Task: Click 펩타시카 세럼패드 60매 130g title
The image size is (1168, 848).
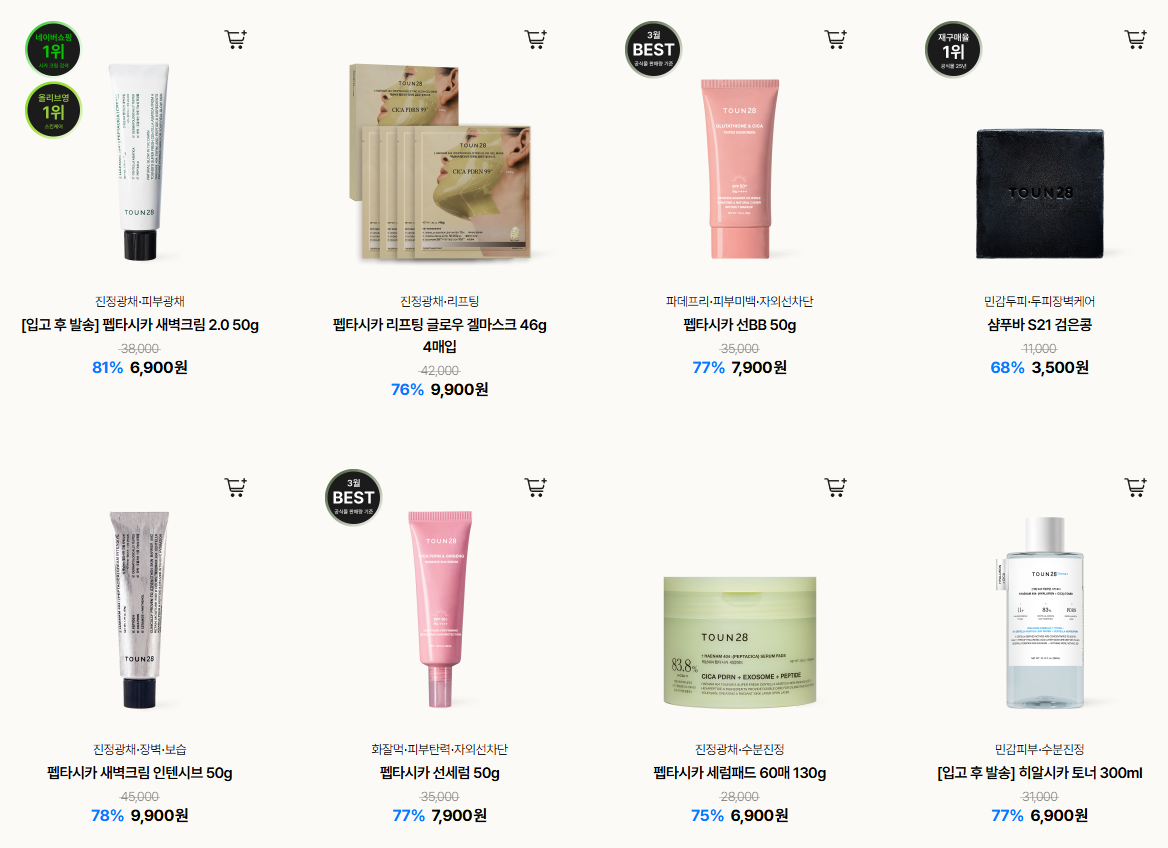Action: (740, 773)
